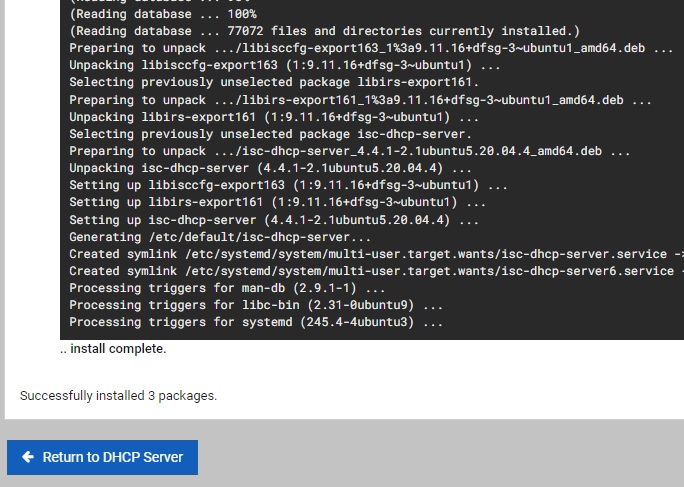Click the 'Unpacking libirs-export161' line
684x487 pixels.
click(274, 117)
